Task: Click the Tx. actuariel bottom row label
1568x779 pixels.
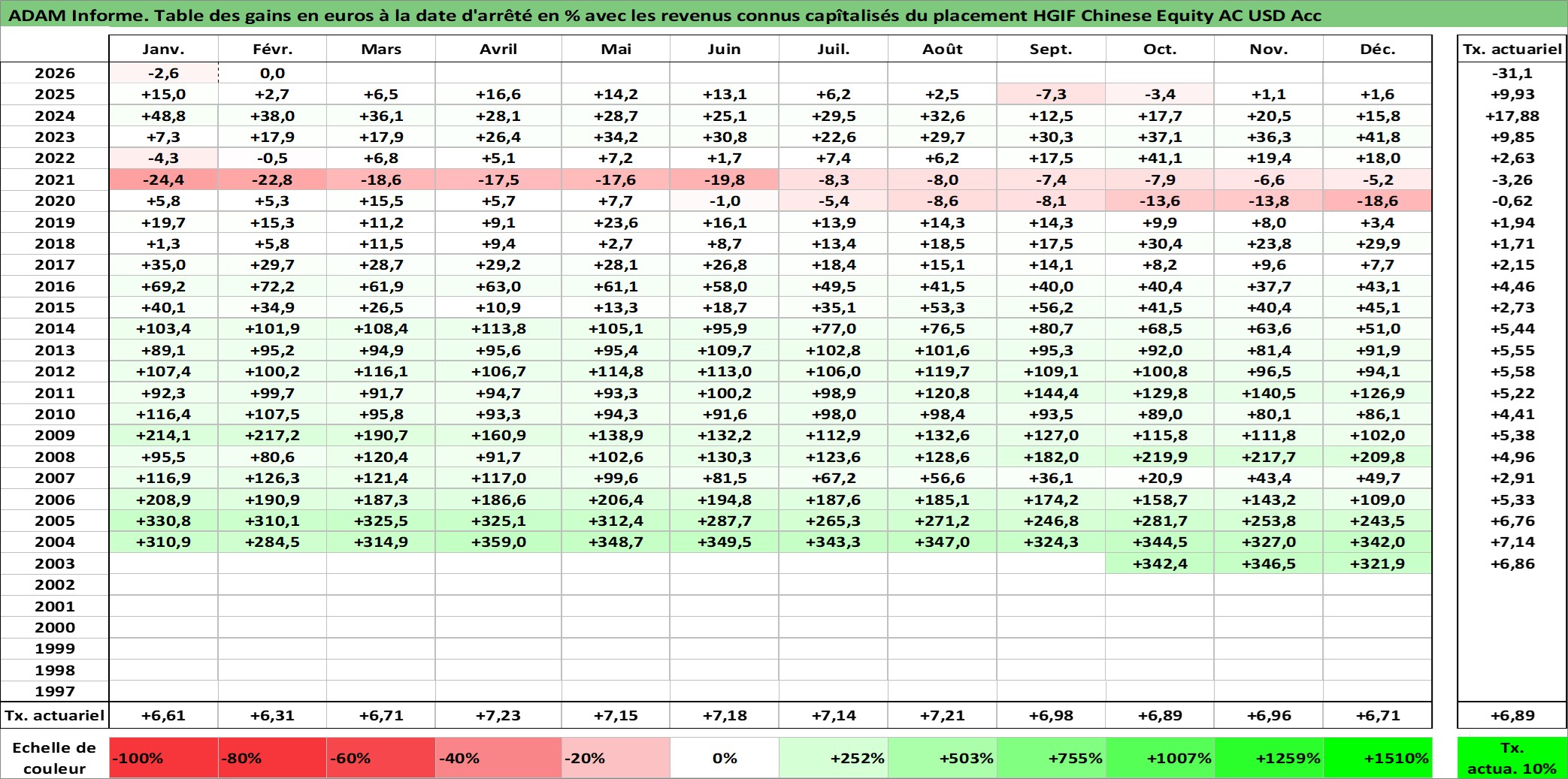Action: click(x=55, y=715)
